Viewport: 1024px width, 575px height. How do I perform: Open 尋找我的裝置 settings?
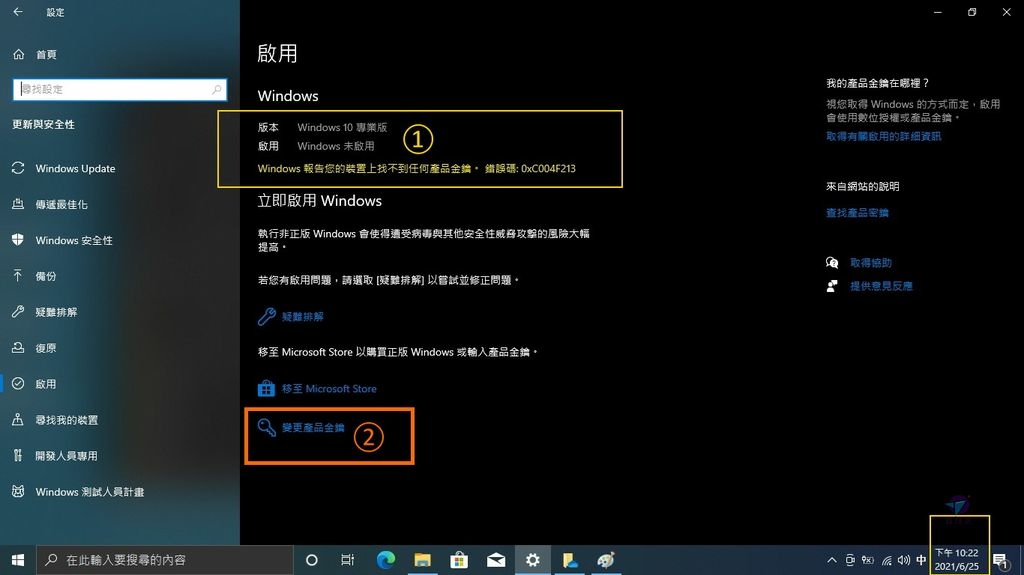pos(67,420)
